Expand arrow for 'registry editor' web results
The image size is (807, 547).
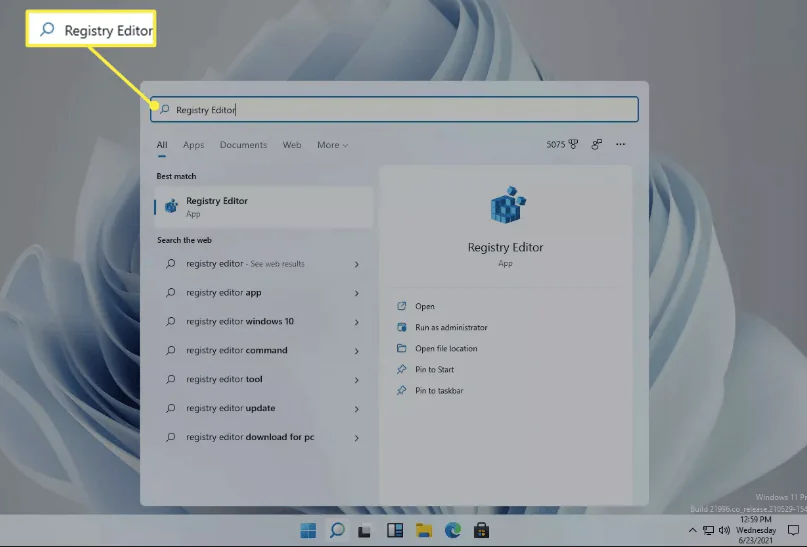[x=357, y=264]
